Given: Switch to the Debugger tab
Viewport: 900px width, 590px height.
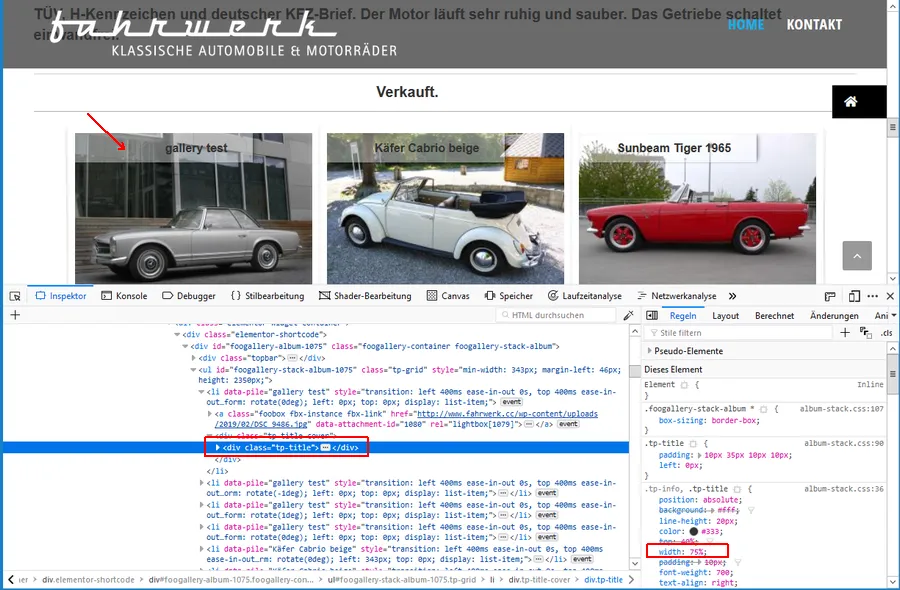Looking at the screenshot, I should (x=189, y=296).
